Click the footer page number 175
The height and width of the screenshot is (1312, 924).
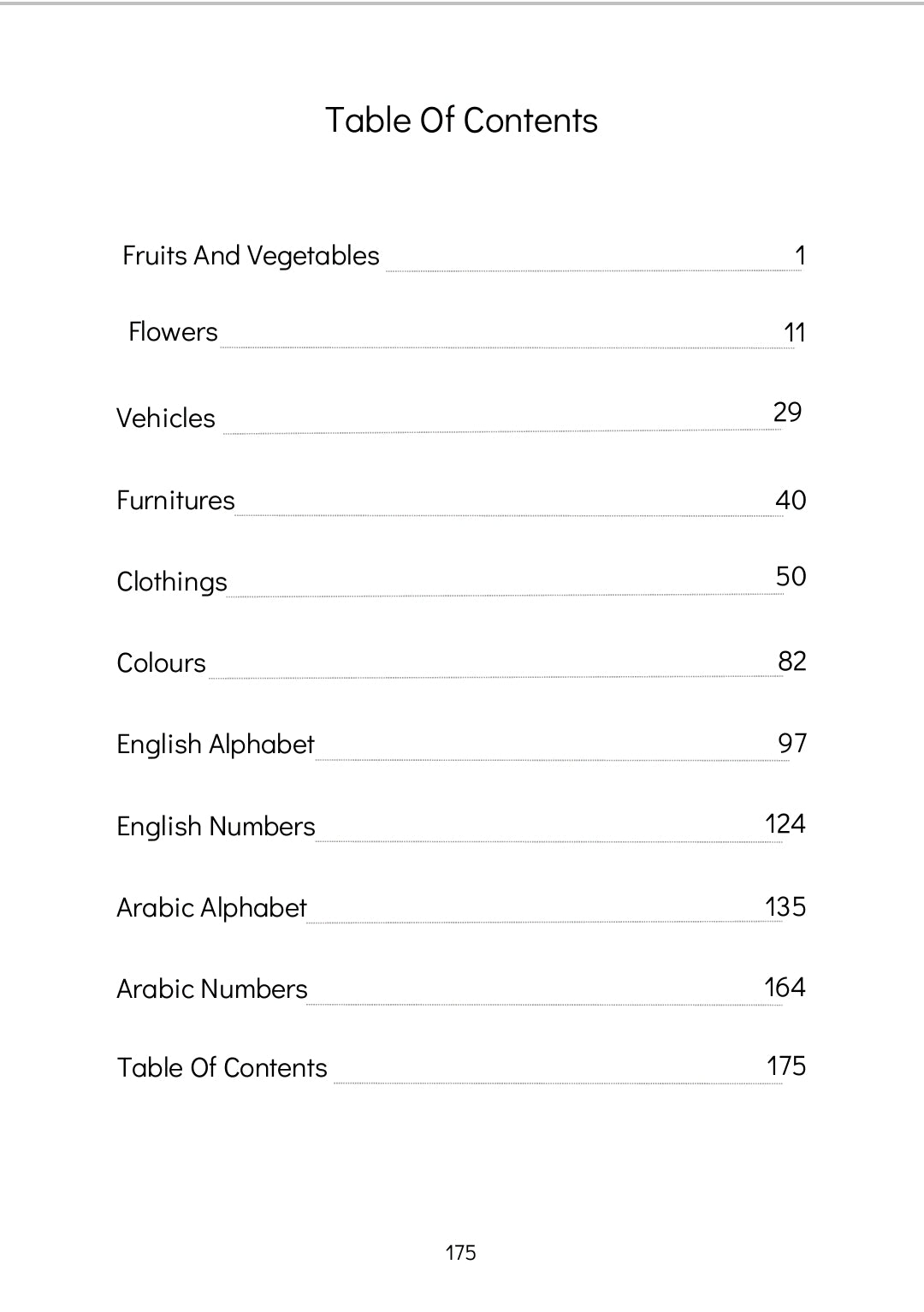point(460,1253)
